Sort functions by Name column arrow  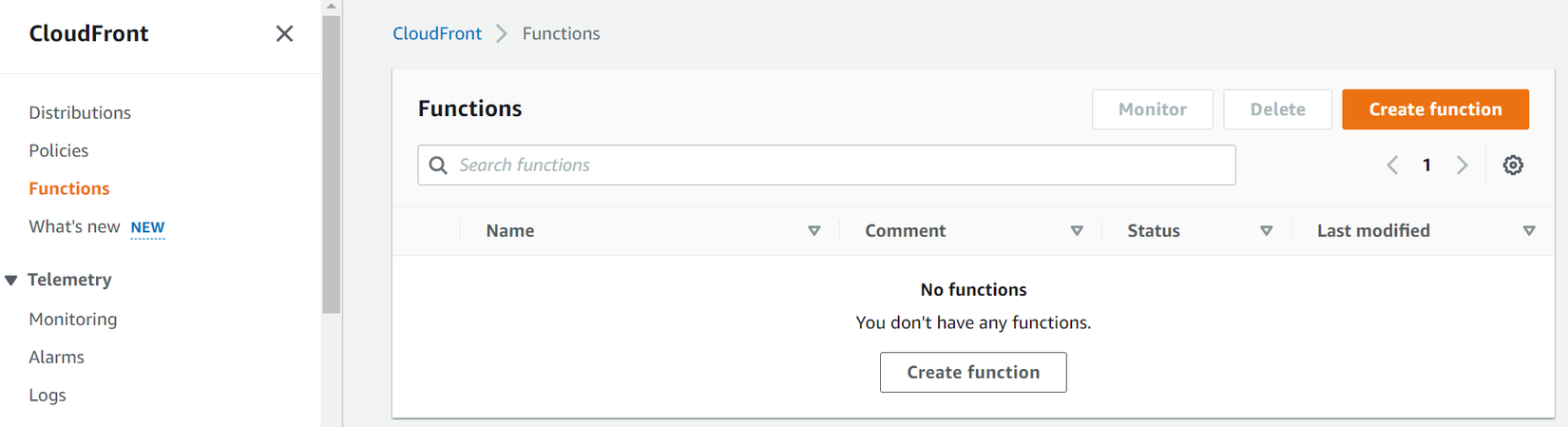point(814,231)
